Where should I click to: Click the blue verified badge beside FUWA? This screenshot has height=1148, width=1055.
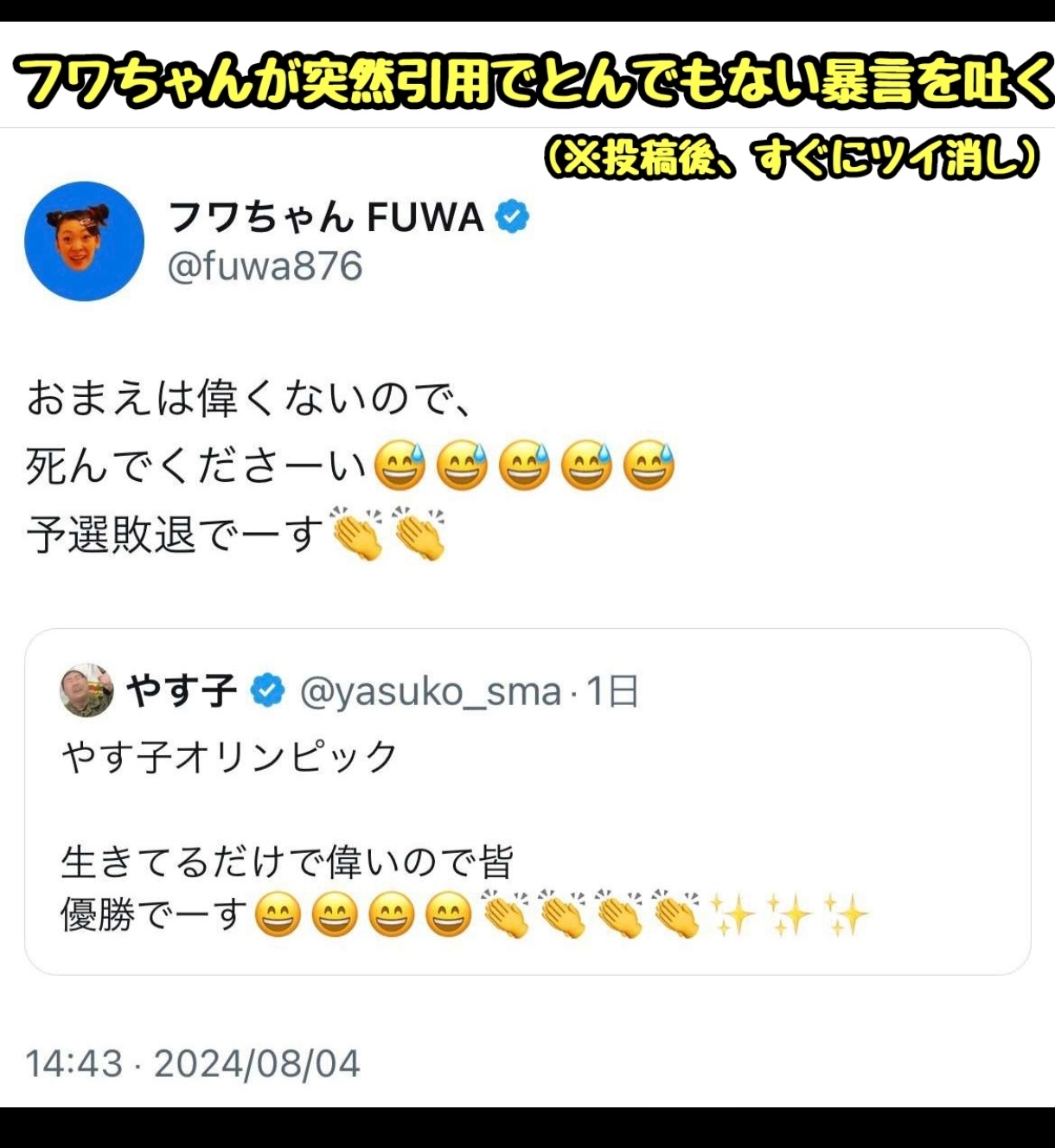pos(512,216)
